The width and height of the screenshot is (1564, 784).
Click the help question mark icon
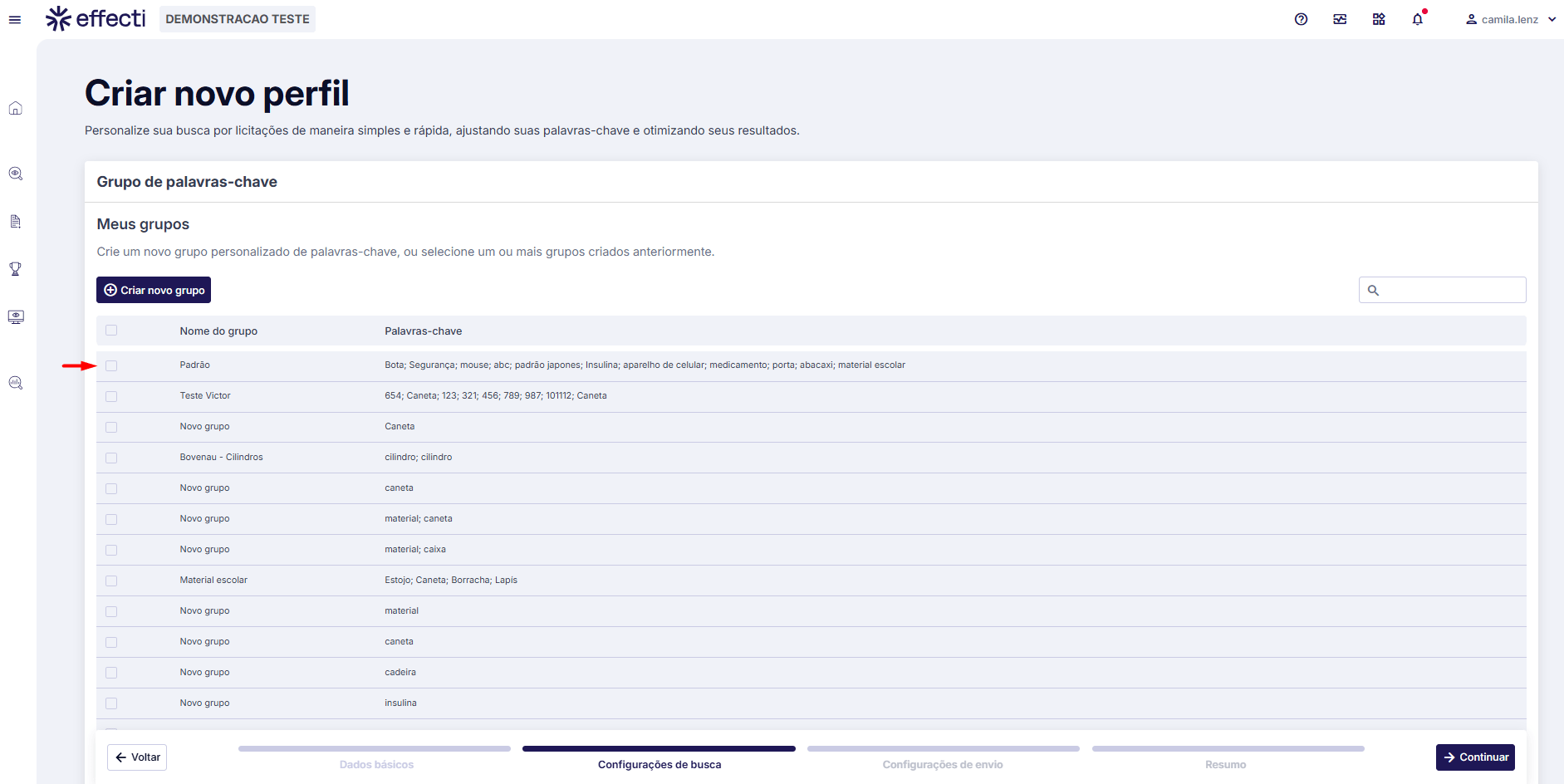coord(1301,19)
